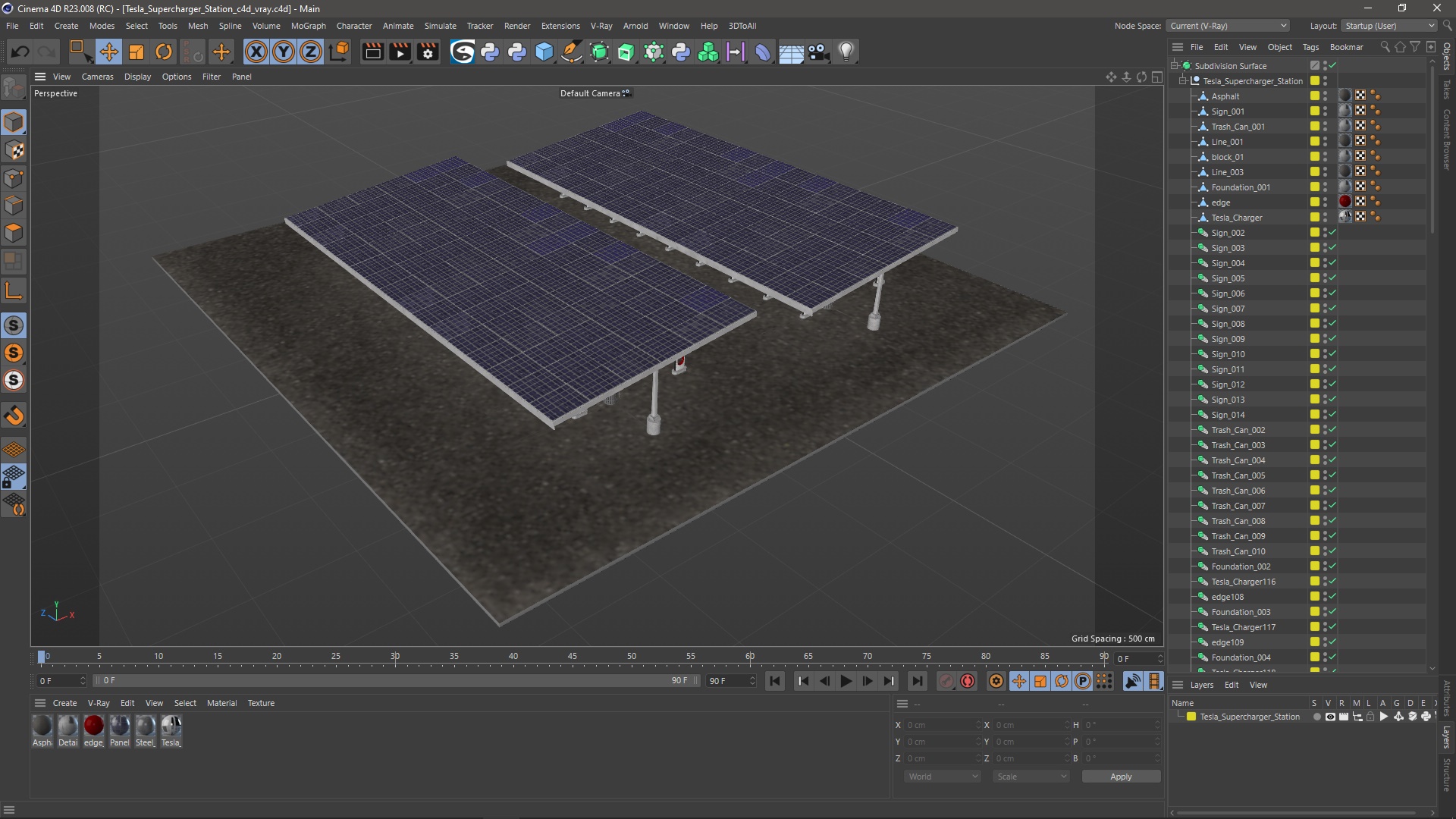Open Node Space dropdown
The height and width of the screenshot is (819, 1456).
coord(1228,26)
